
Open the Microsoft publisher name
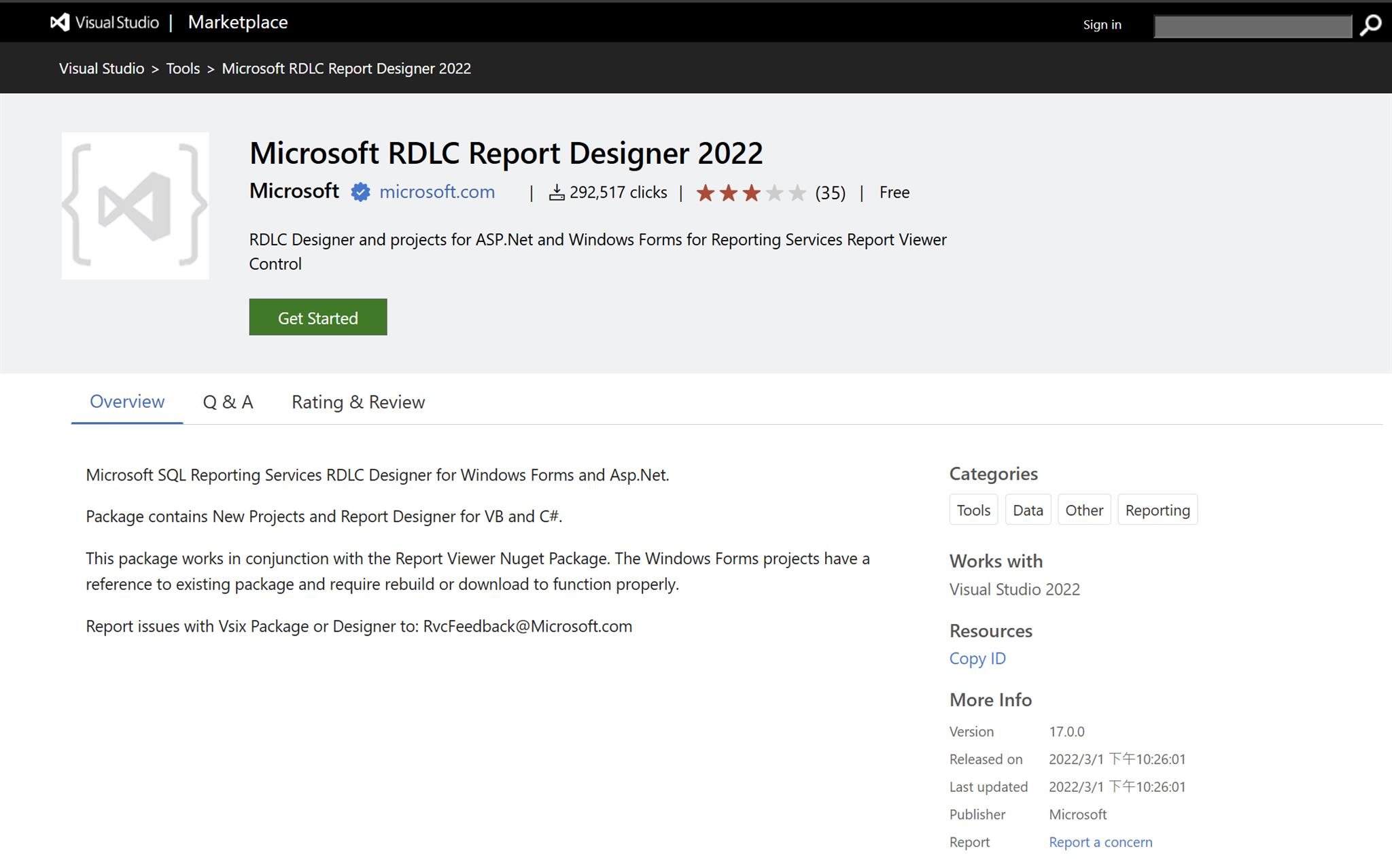[294, 191]
